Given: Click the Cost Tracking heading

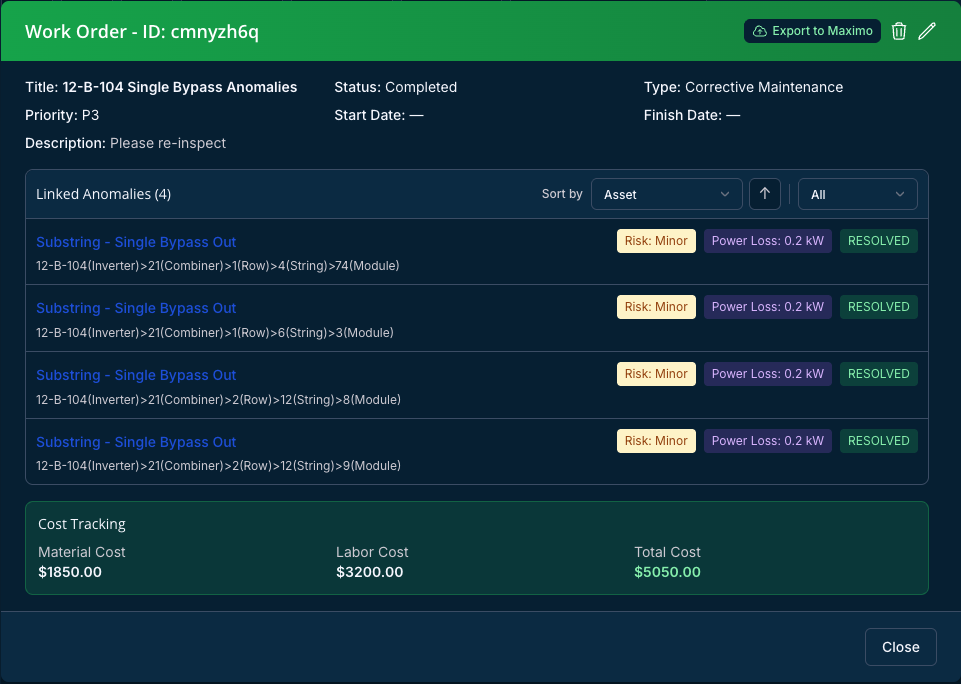Looking at the screenshot, I should tap(82, 524).
